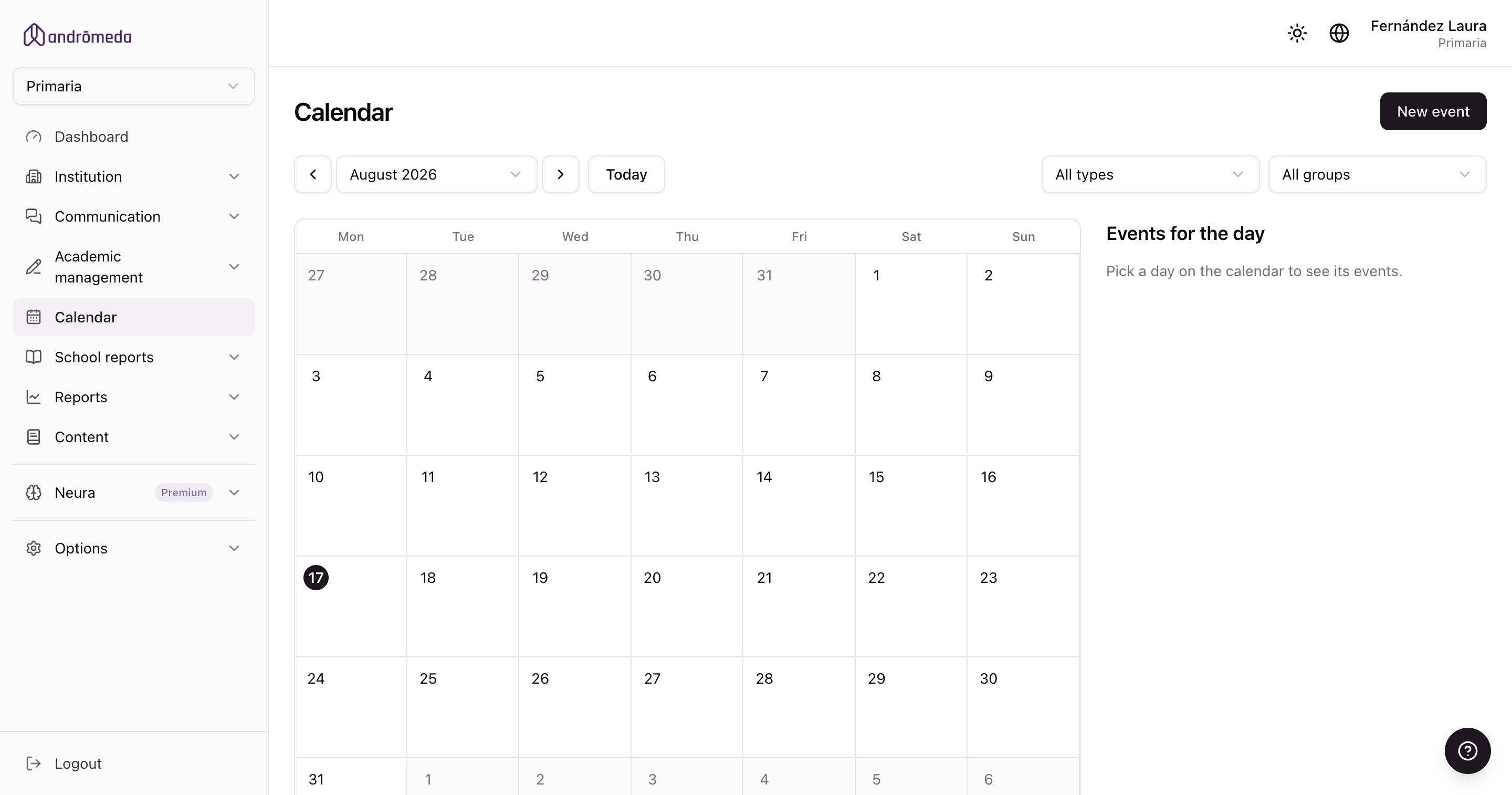This screenshot has height=795, width=1512.
Task: Go to next month arrow
Action: [561, 174]
